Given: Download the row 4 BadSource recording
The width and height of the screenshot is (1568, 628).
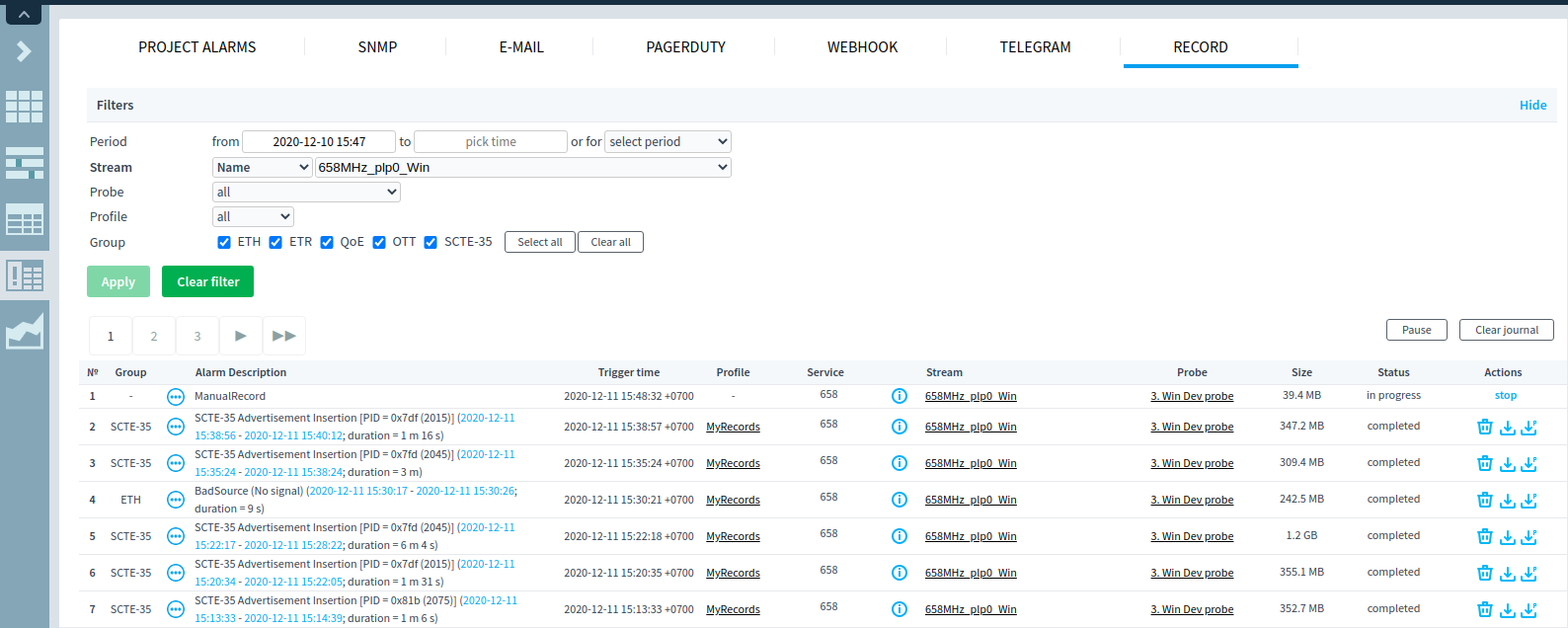Looking at the screenshot, I should (1507, 500).
